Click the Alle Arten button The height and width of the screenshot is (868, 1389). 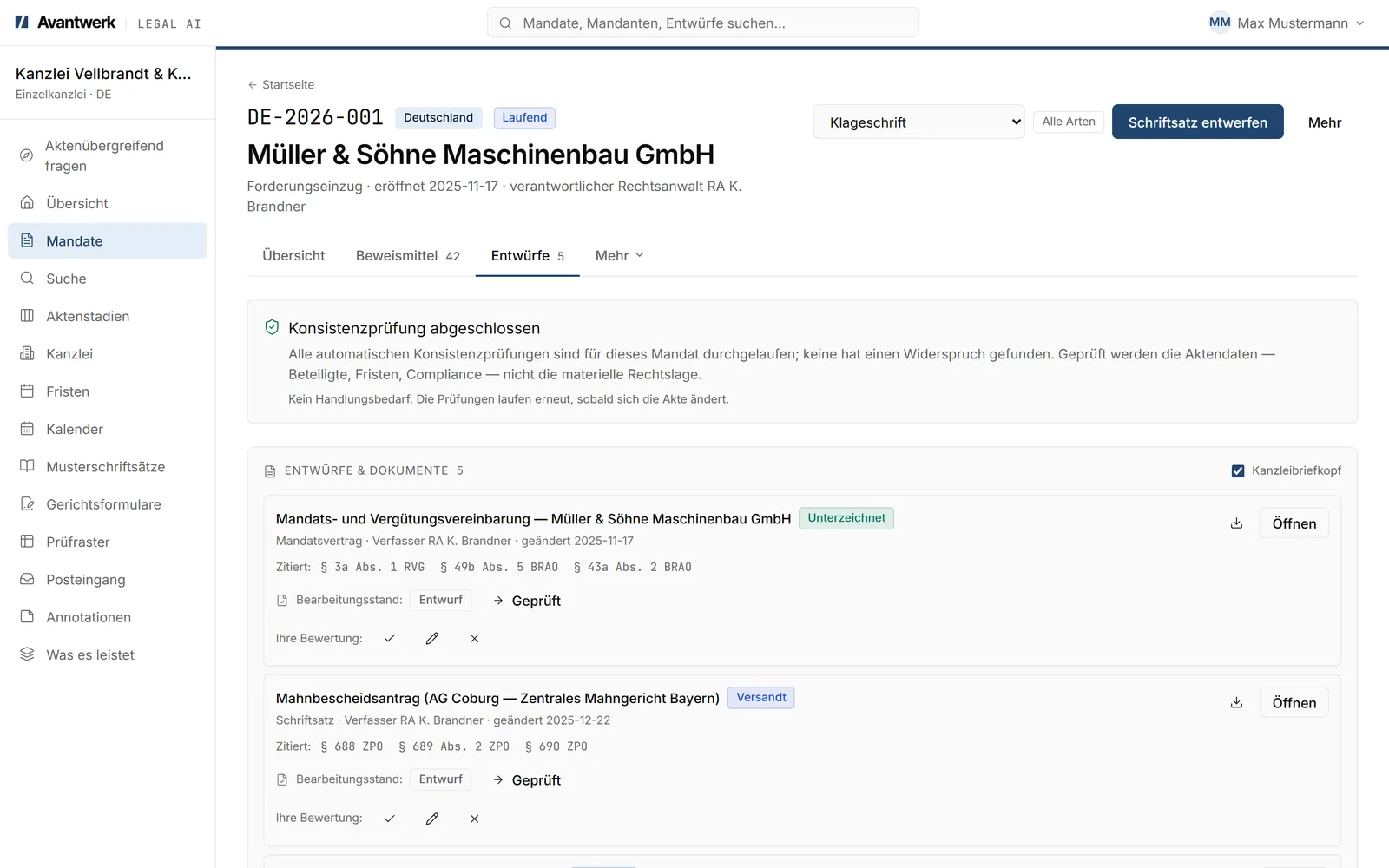click(1069, 122)
